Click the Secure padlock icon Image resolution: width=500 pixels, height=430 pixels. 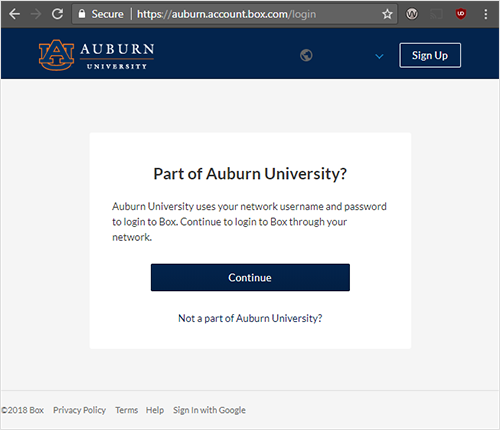pos(82,14)
